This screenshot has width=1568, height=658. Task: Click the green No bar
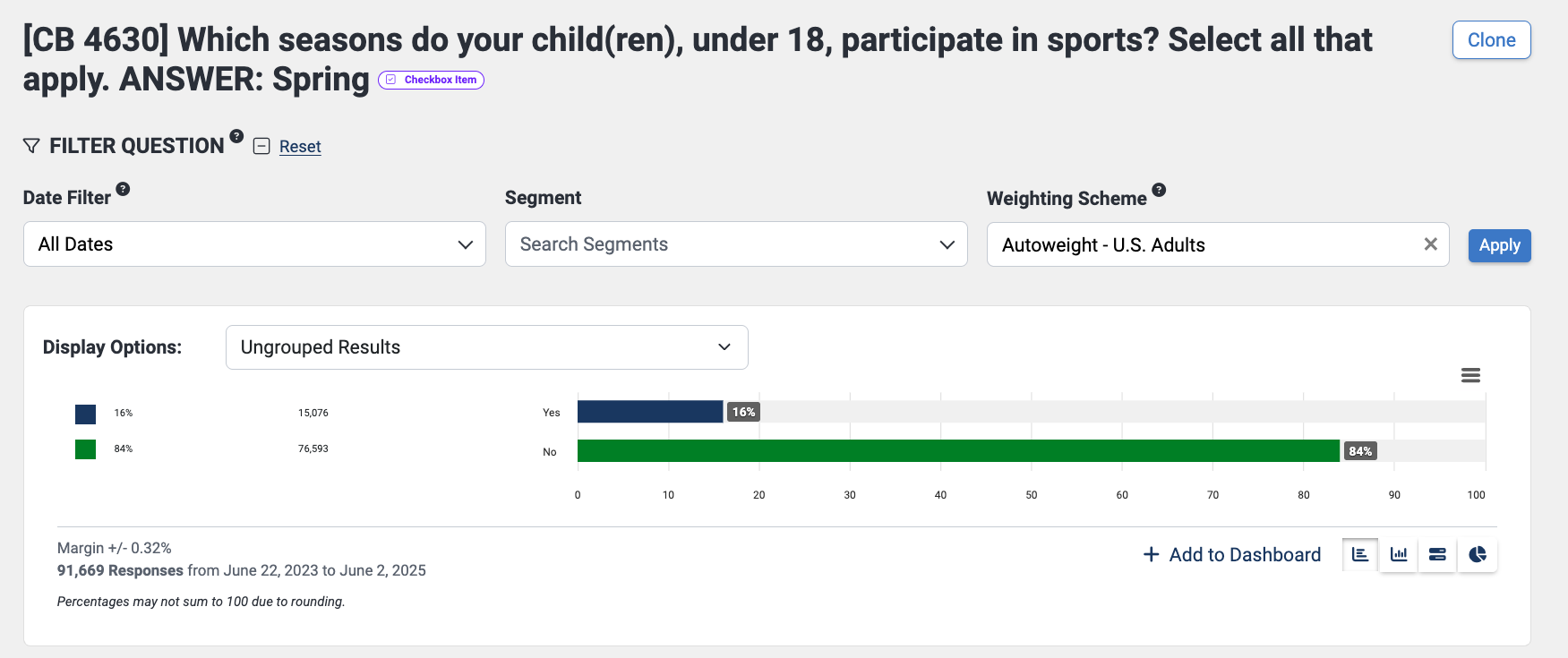[958, 451]
